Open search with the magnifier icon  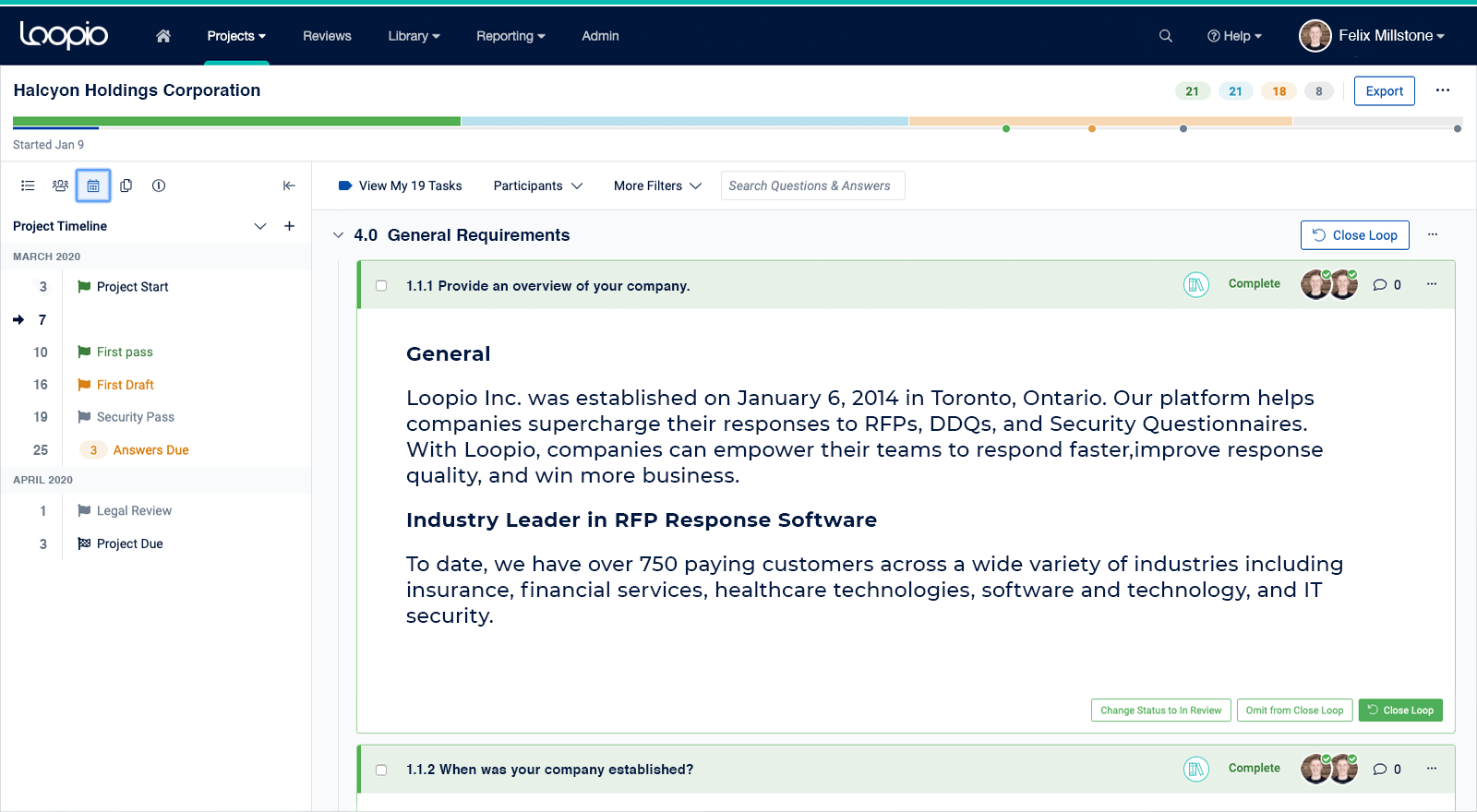(x=1166, y=36)
